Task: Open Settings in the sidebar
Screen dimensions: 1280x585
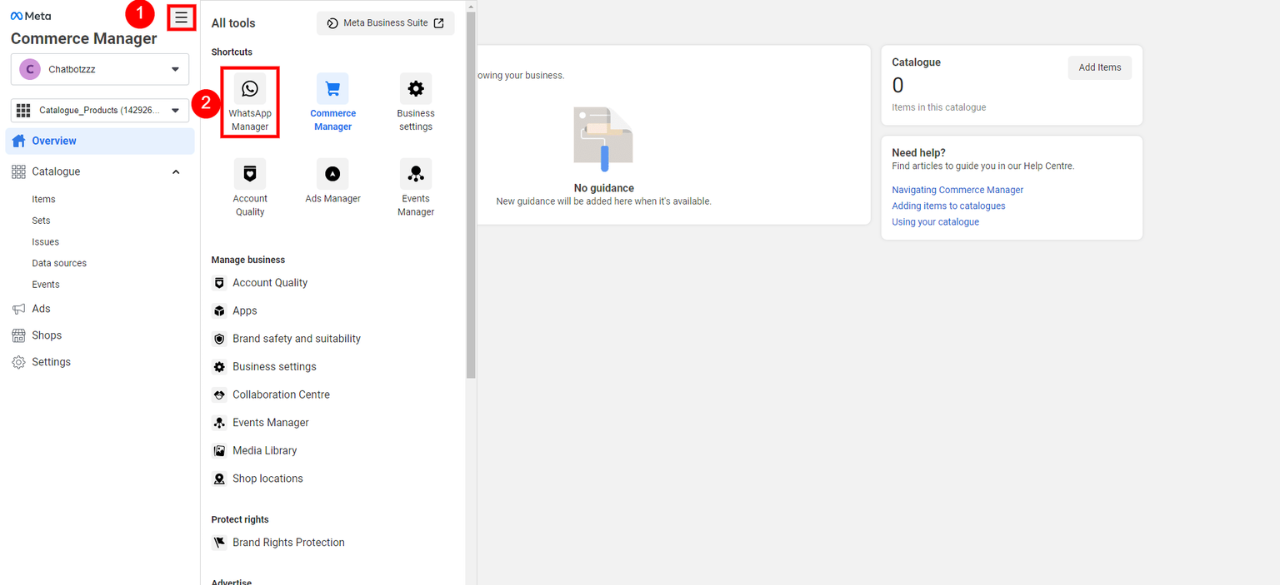Action: [x=51, y=362]
